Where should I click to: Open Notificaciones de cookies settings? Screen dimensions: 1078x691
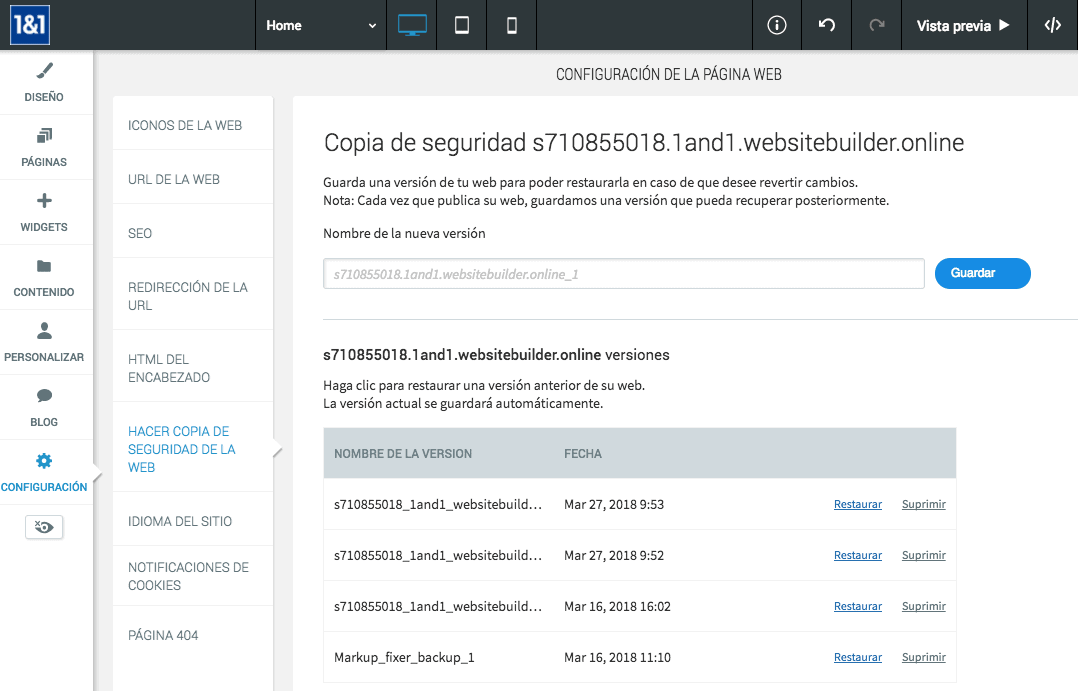point(192,576)
